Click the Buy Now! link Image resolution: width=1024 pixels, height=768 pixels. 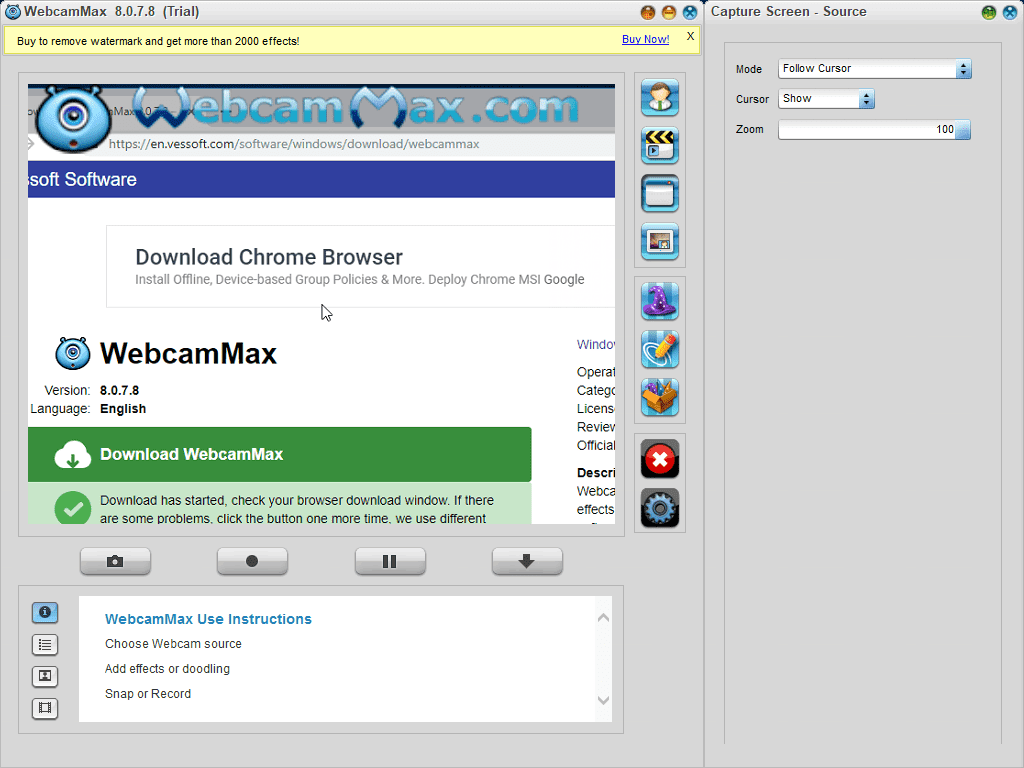click(x=645, y=39)
